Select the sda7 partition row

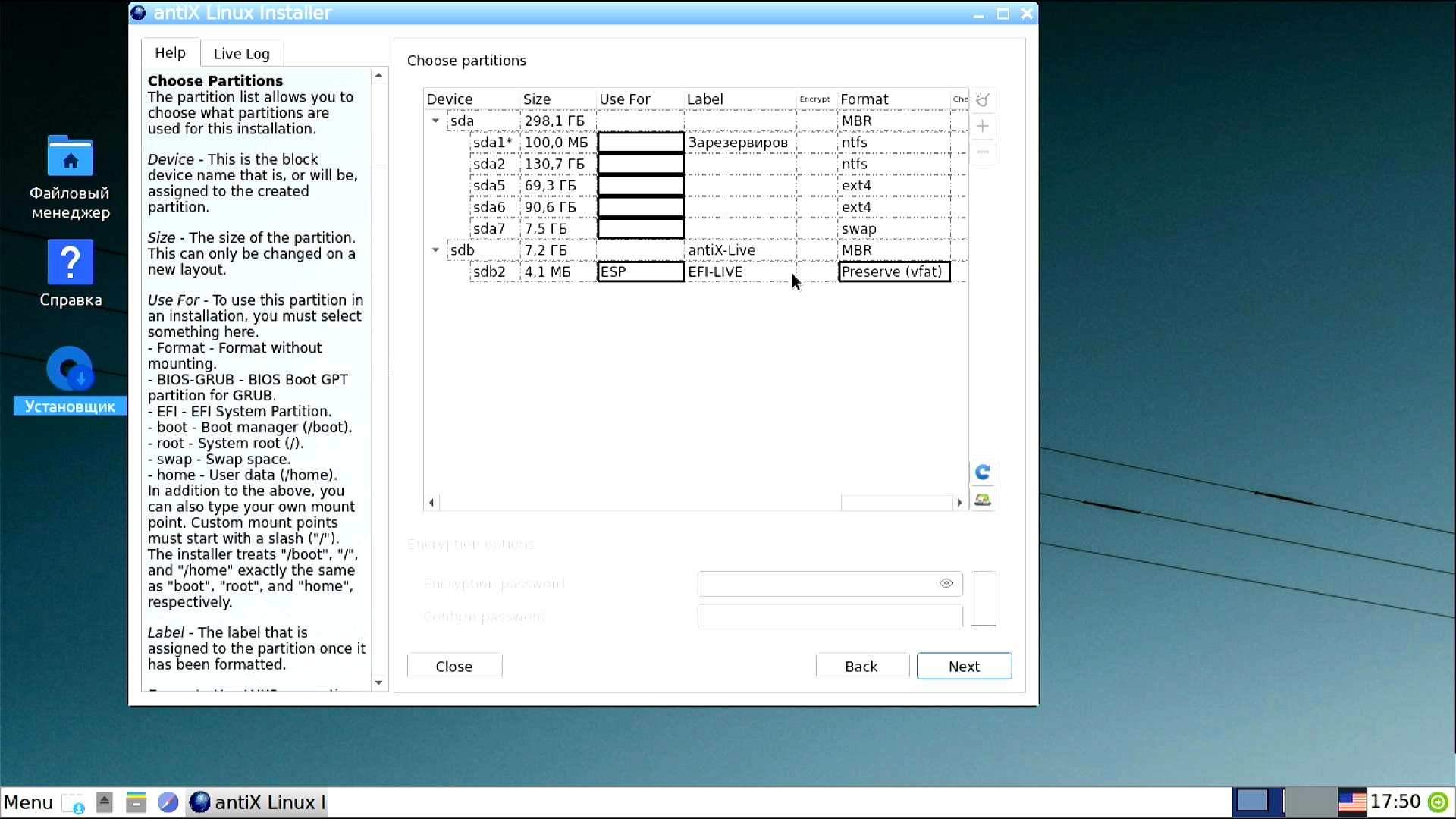(695, 228)
